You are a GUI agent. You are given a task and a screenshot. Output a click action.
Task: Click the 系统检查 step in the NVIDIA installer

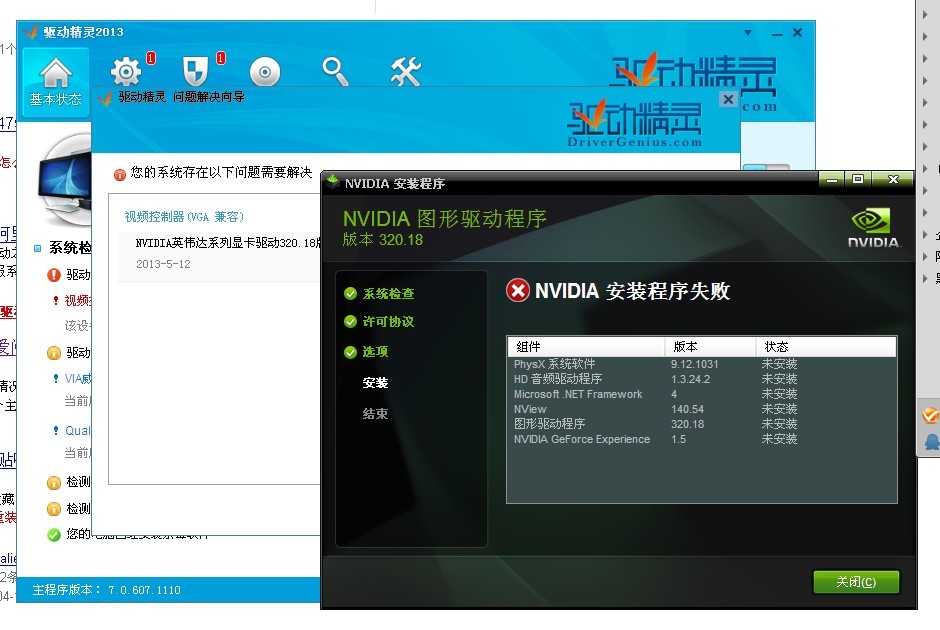pyautogui.click(x=388, y=294)
